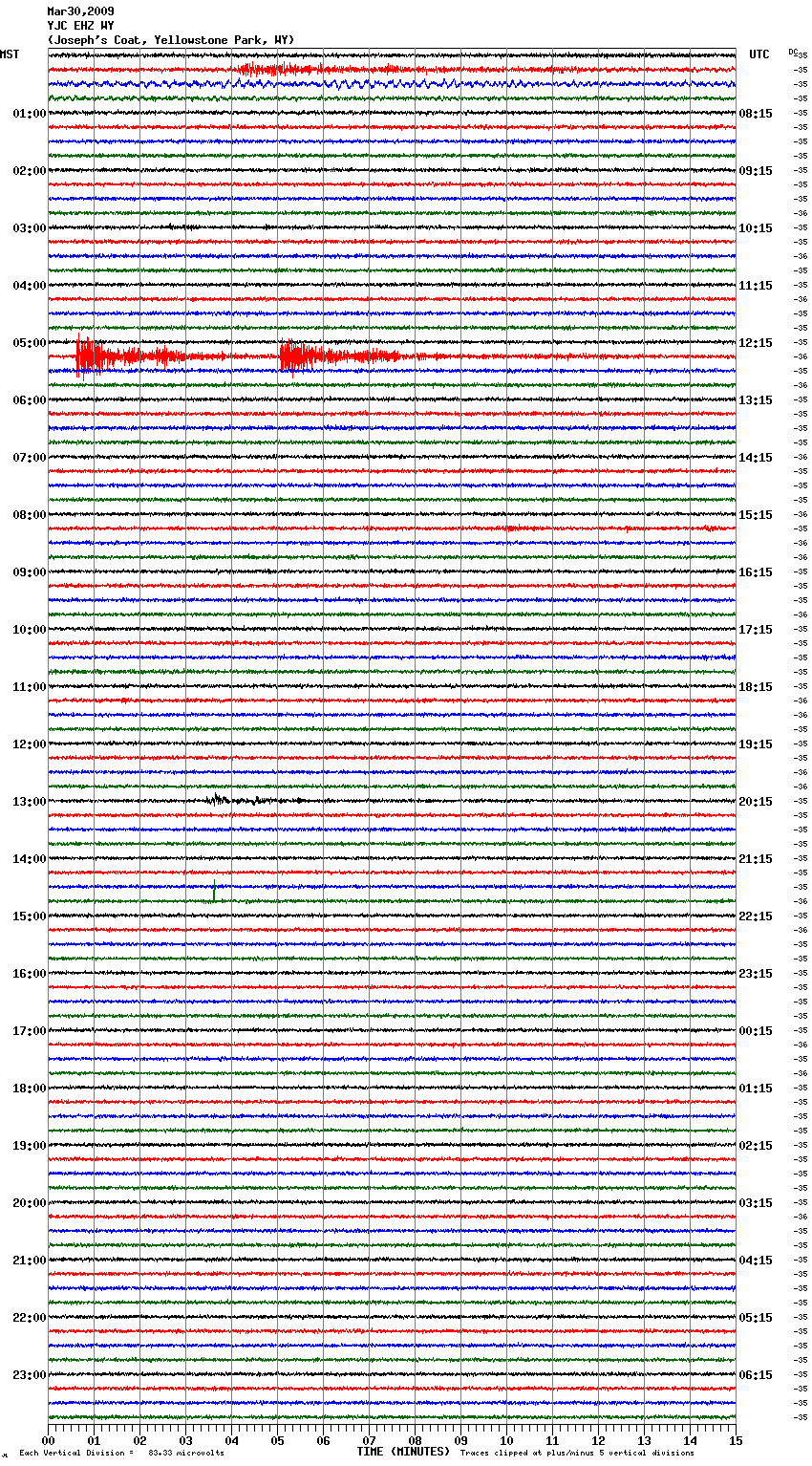
Task: Click the 10:15 UTC time label
Action: [756, 228]
